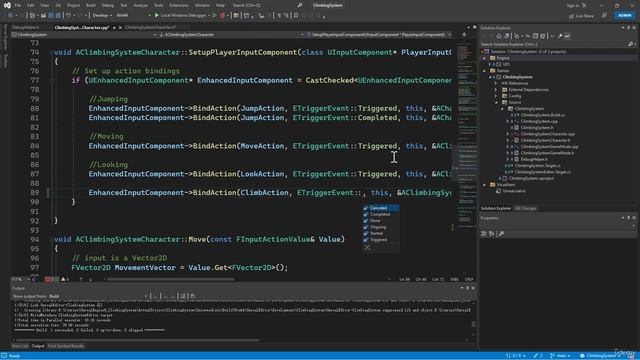640x360 pixels.
Task: Select Started in IntelliSense list
Action: 380,233
